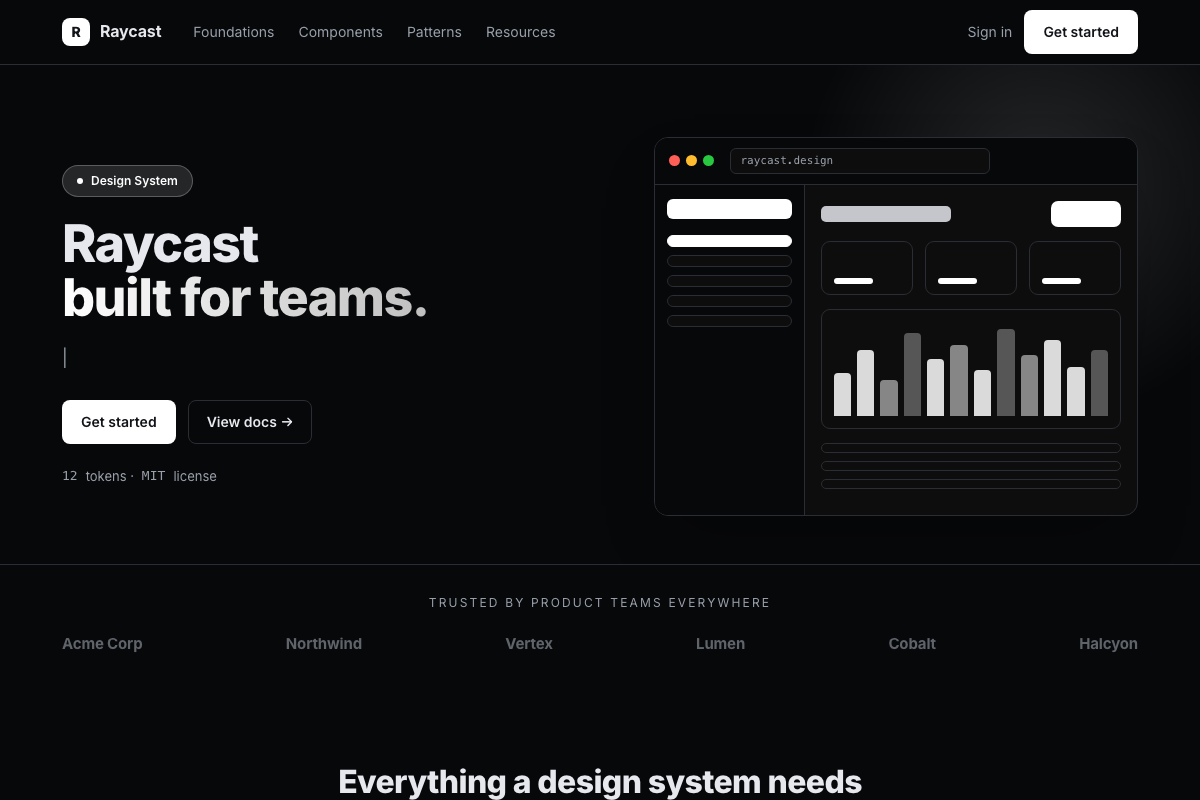Click the Design System badge

tap(127, 181)
